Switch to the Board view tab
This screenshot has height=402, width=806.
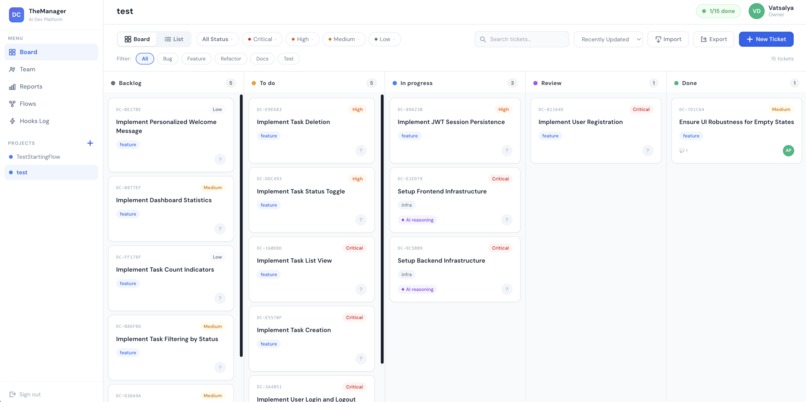click(x=137, y=39)
